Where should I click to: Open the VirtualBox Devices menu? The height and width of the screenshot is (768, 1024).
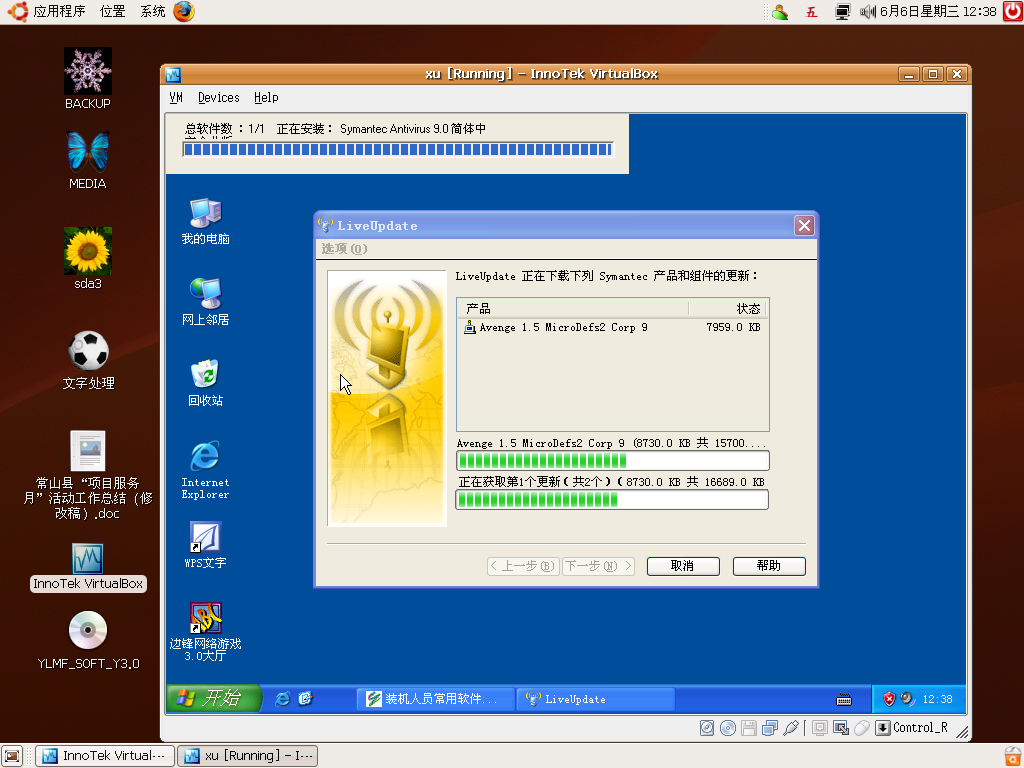click(219, 97)
